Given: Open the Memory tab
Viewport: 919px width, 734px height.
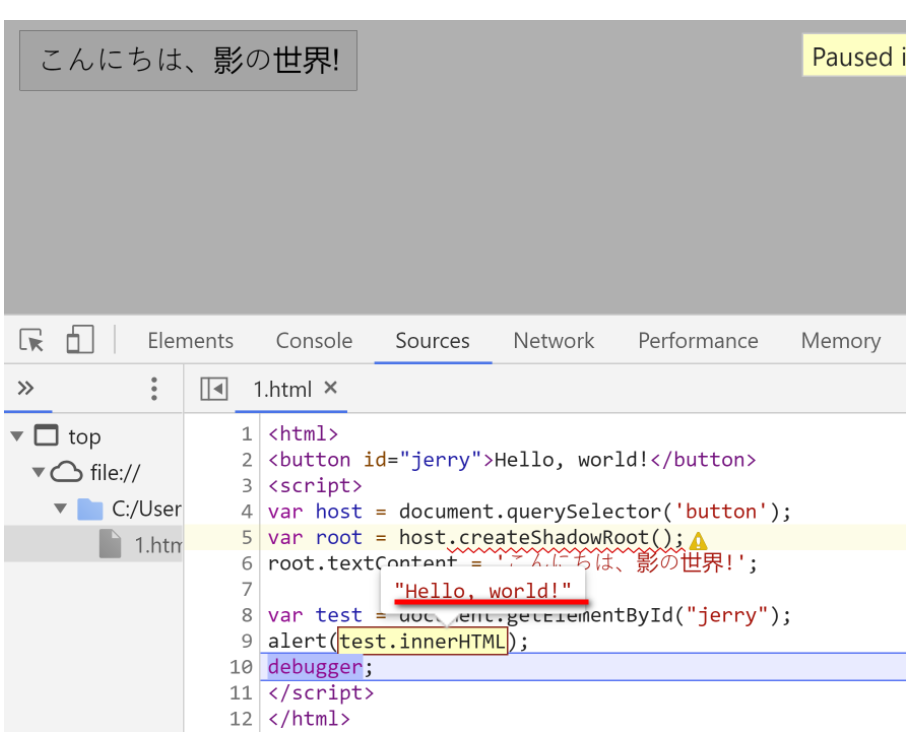Looking at the screenshot, I should (x=841, y=341).
